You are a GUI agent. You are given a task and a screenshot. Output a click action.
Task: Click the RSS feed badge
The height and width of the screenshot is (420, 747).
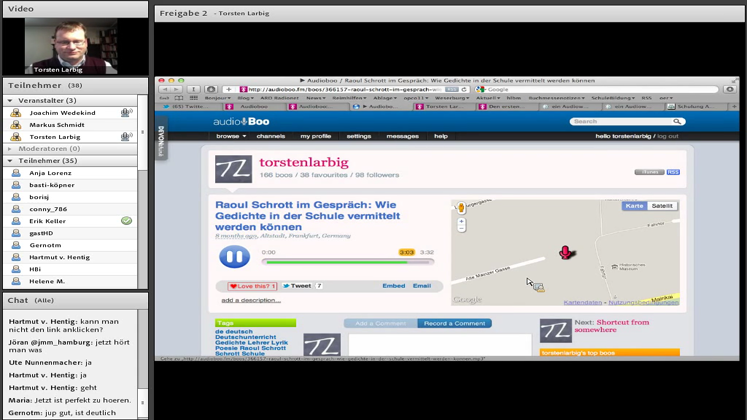(673, 172)
